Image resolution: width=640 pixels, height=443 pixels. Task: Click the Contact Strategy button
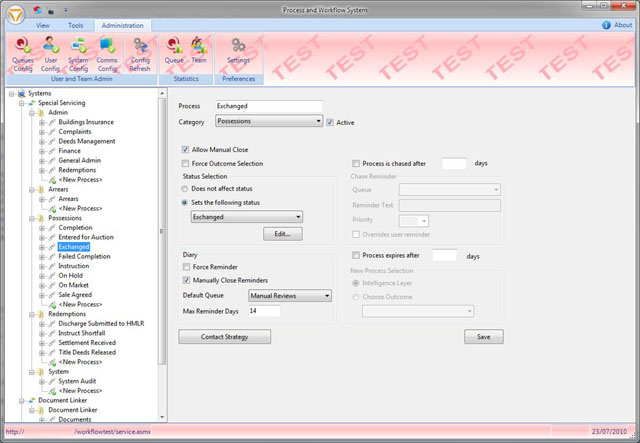click(x=223, y=337)
